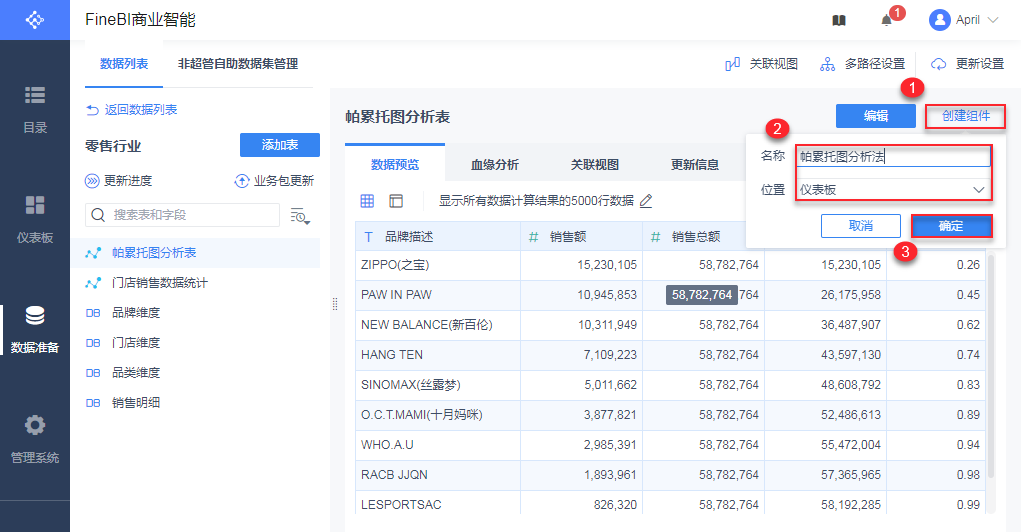1021x532 pixels.
Task: Open 管理系统 gear icon in sidebar
Action: [x=35, y=426]
